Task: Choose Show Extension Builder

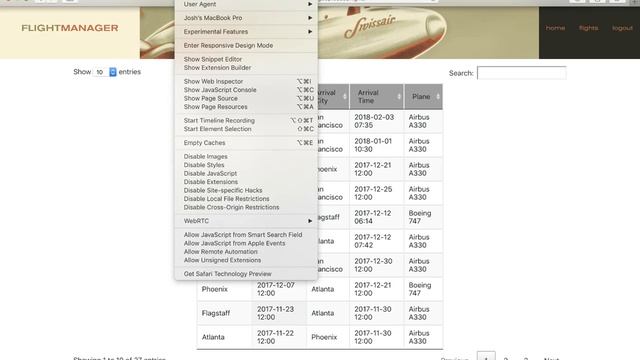Action: (x=246, y=68)
